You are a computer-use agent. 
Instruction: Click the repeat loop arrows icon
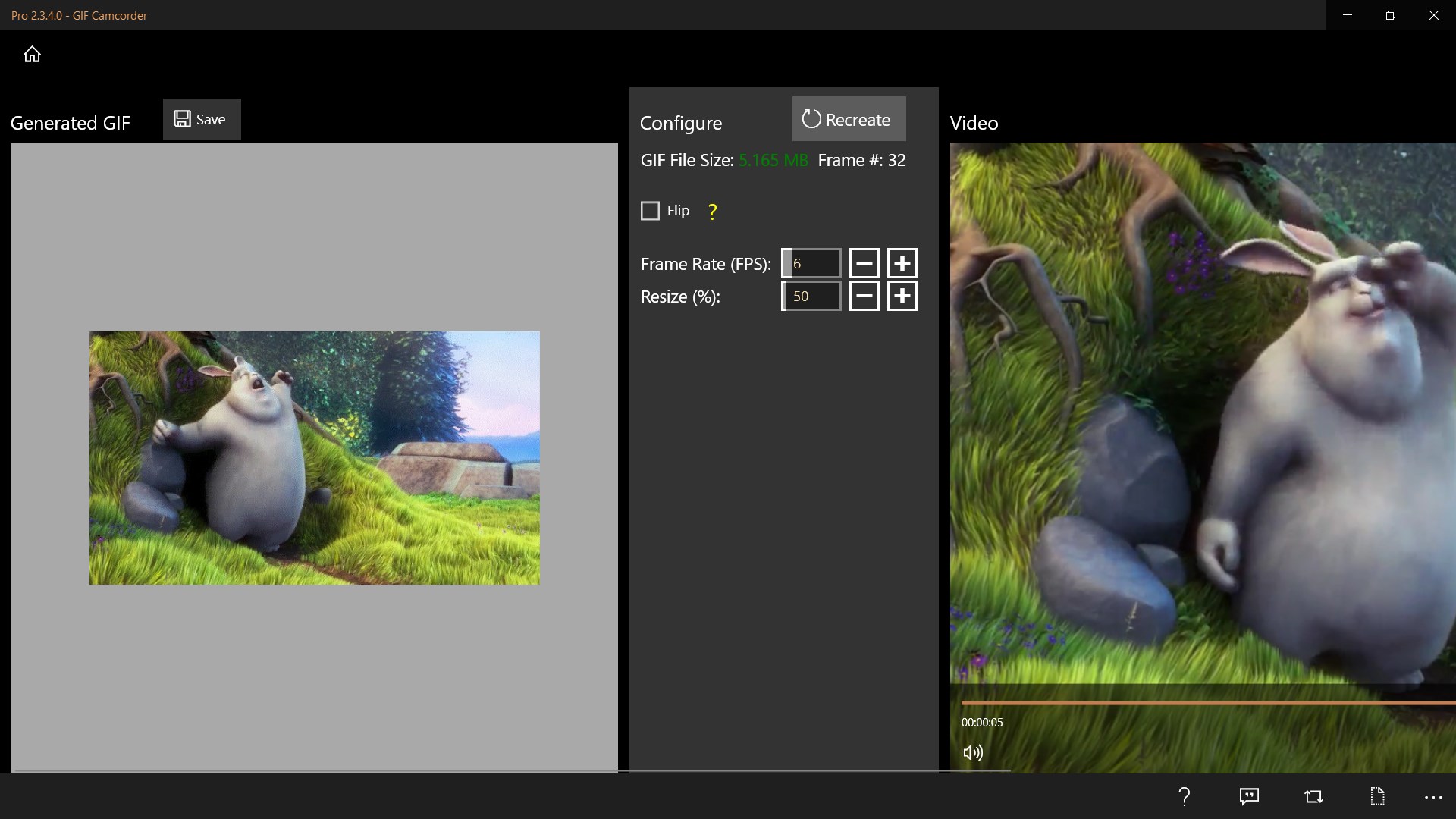1313,796
